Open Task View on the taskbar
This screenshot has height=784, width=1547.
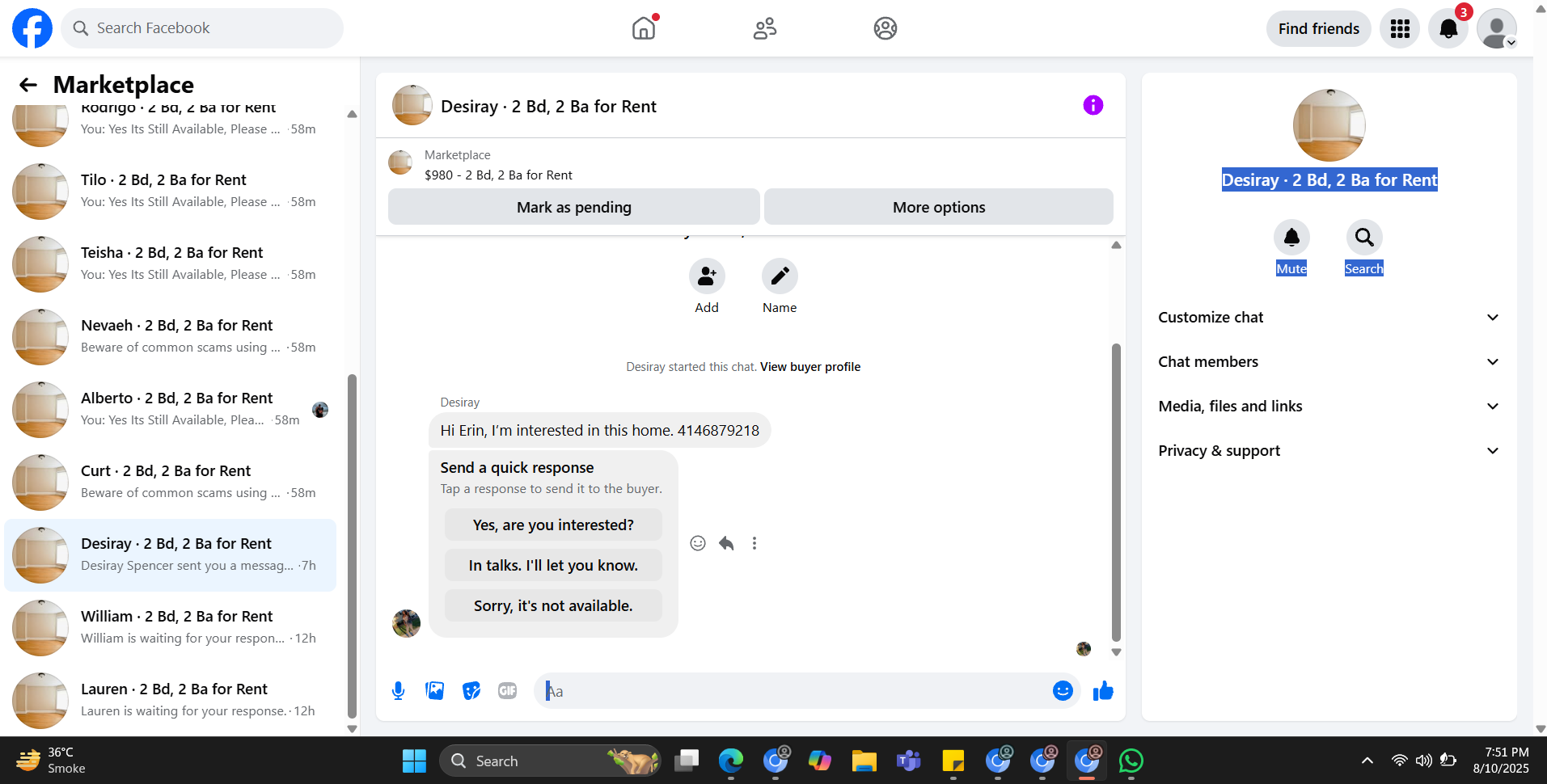pos(687,761)
